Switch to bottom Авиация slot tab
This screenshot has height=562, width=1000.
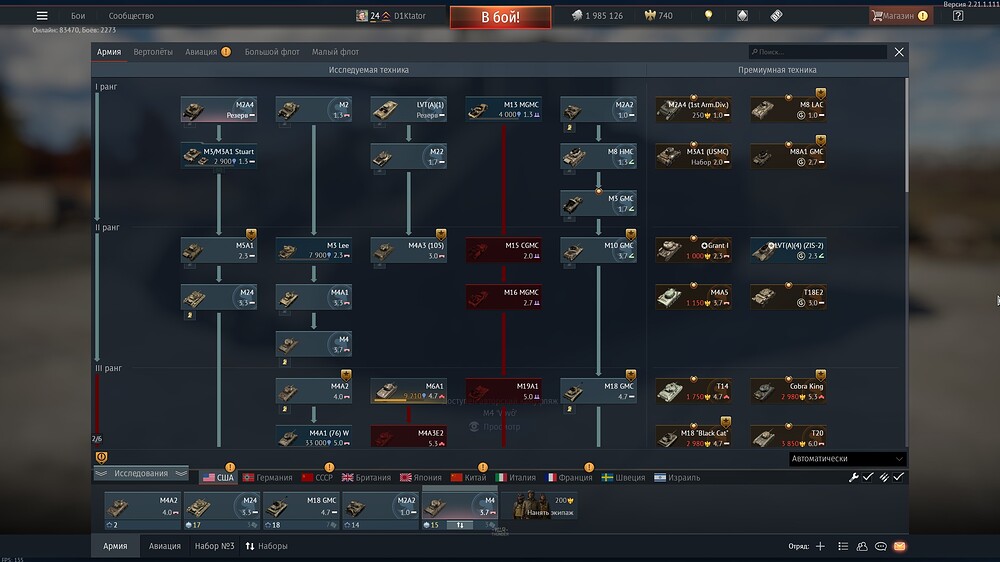(x=165, y=546)
